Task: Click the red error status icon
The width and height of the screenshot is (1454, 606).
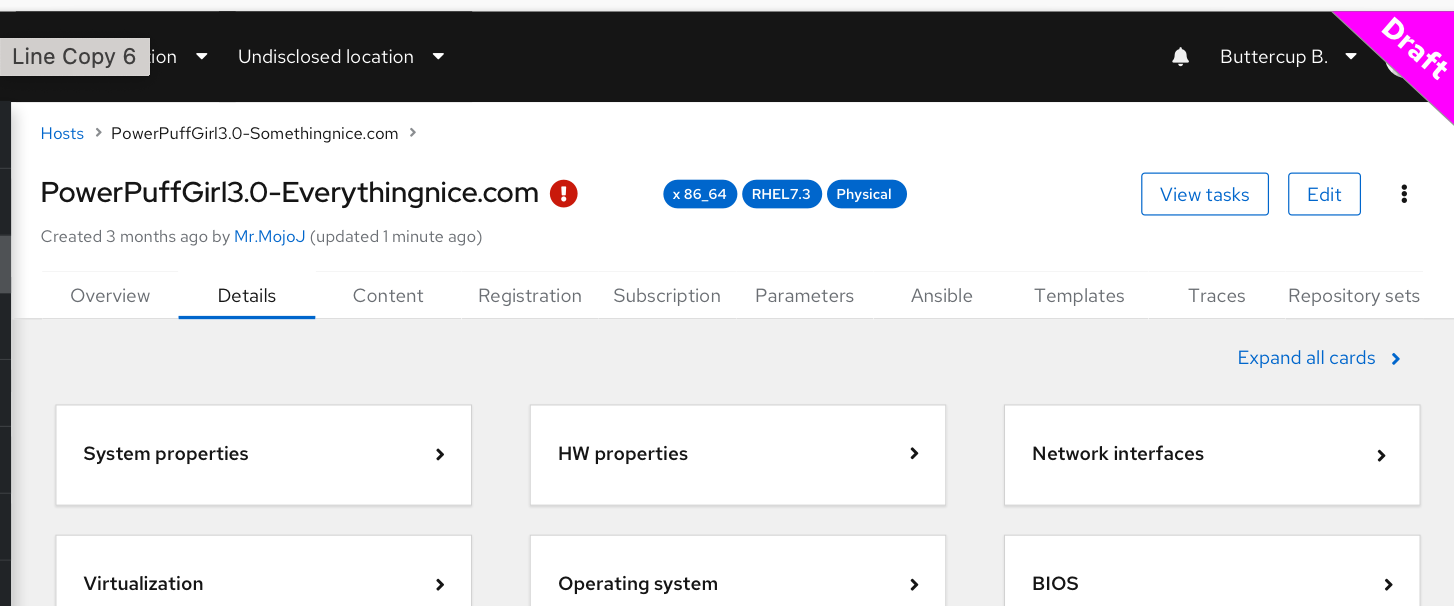Action: click(564, 193)
